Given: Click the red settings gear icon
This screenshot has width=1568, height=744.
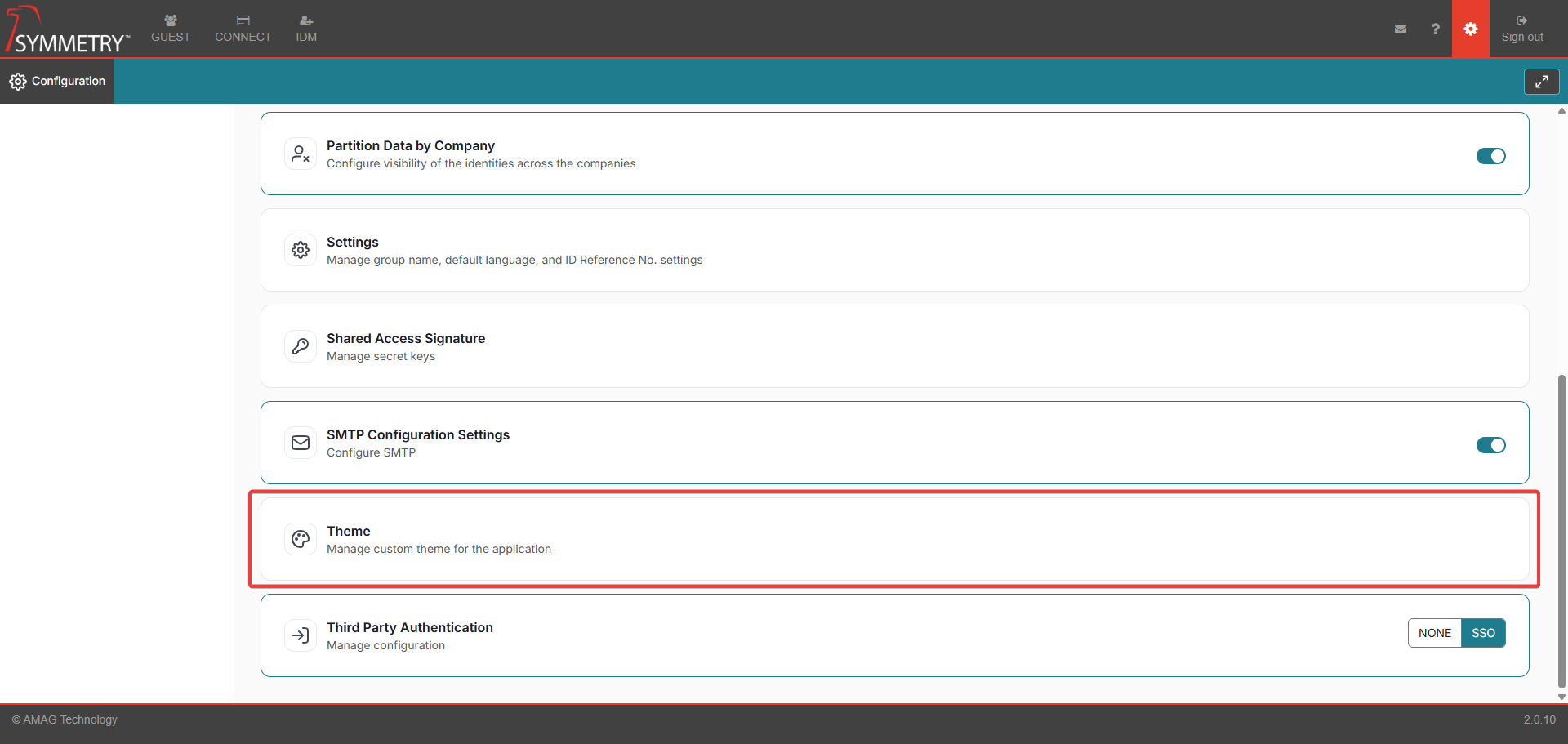Looking at the screenshot, I should pos(1470,29).
